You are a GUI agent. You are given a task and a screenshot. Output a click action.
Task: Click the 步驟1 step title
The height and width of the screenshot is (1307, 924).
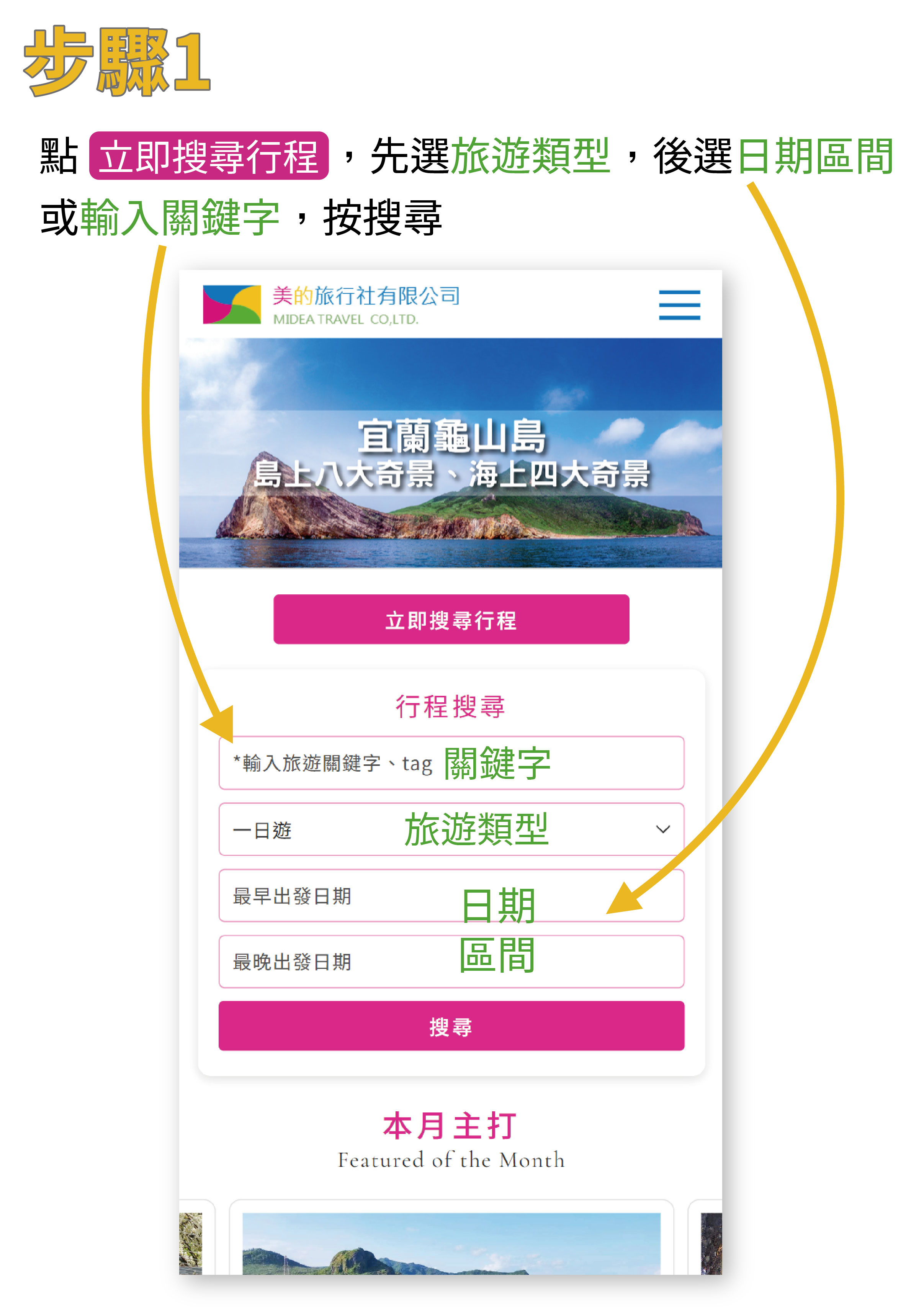[117, 61]
